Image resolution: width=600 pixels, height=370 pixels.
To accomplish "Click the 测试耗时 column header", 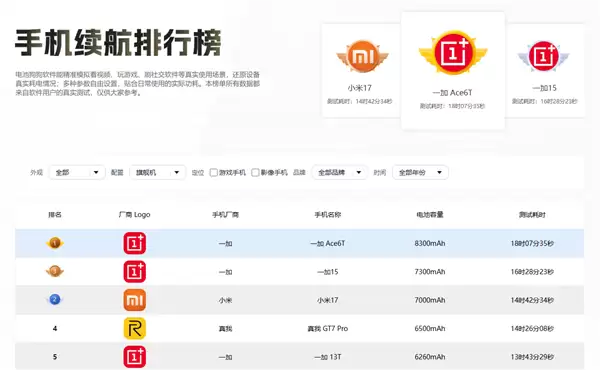I will click(x=532, y=215).
